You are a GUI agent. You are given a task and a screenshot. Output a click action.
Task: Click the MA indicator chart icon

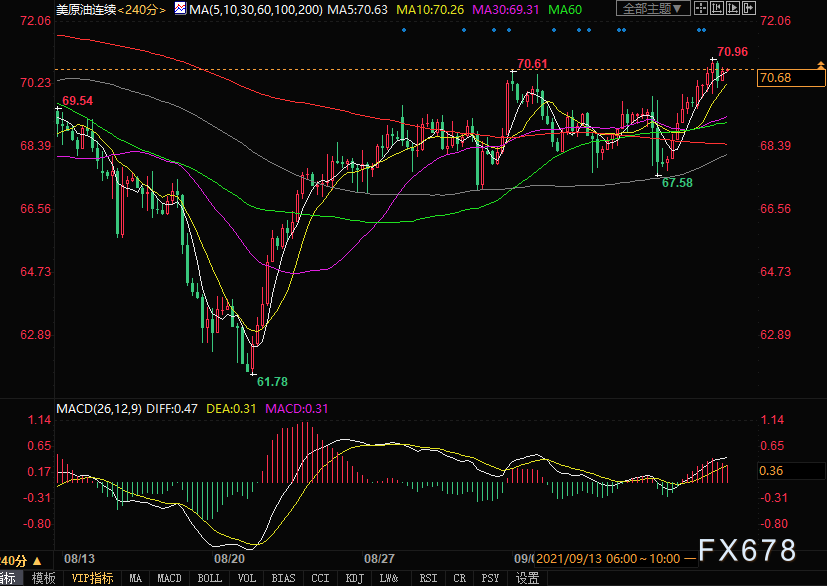[180, 8]
